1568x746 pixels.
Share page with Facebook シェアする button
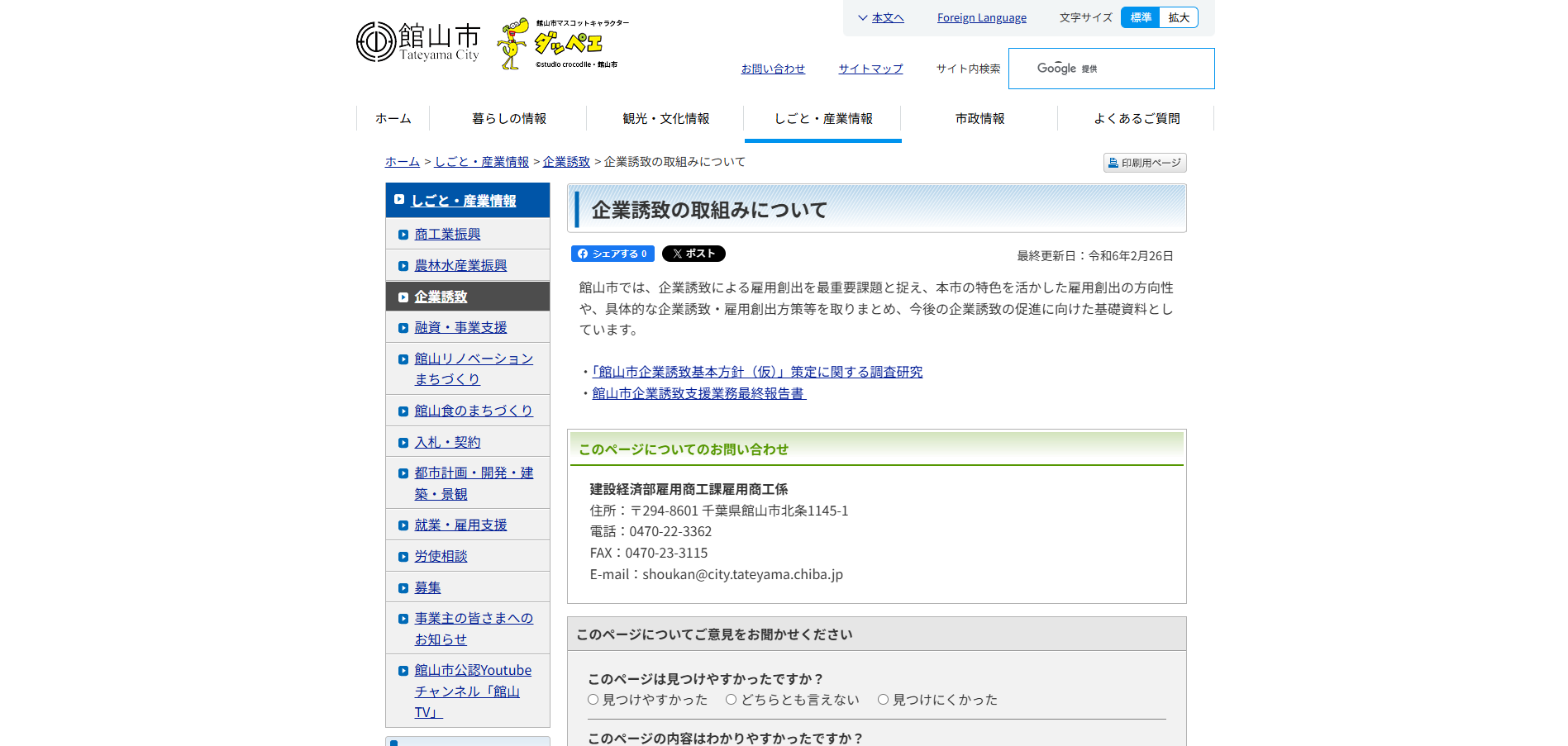coord(612,254)
